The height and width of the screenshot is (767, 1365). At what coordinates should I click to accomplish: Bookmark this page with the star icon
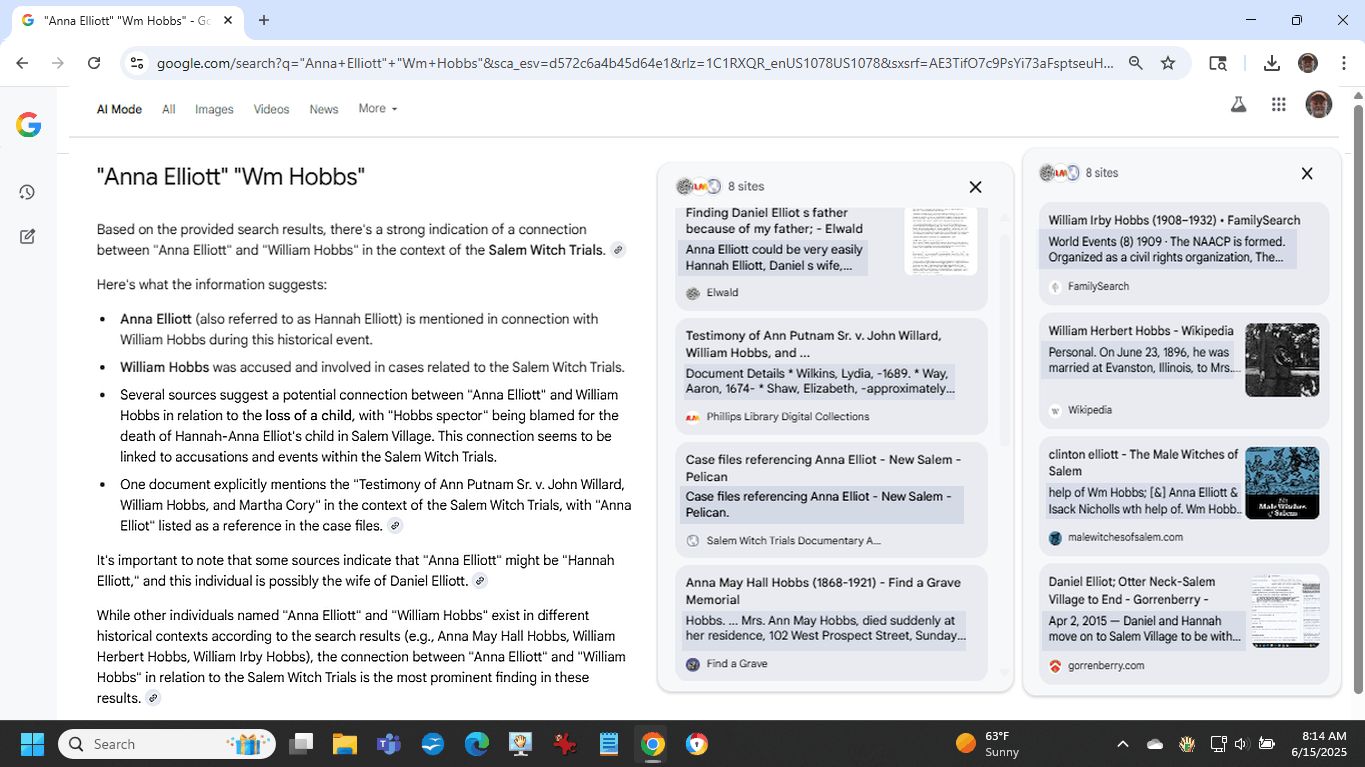pos(1167,63)
